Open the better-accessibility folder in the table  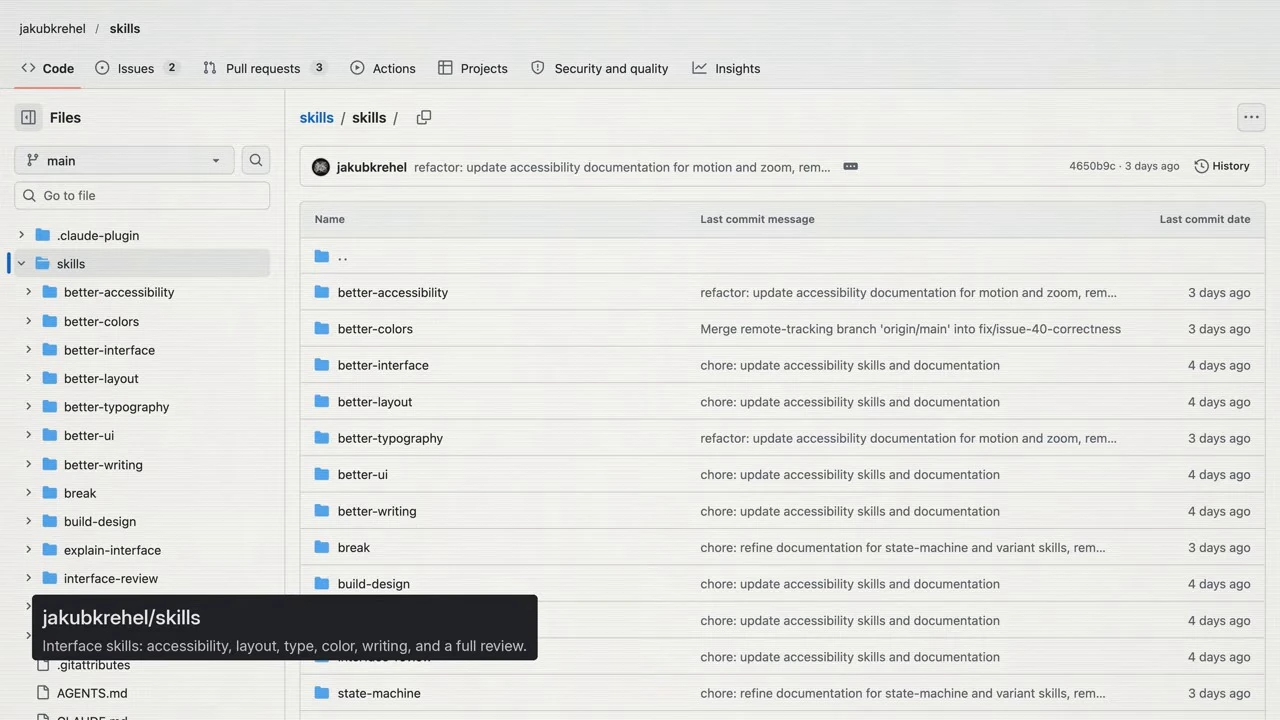[x=393, y=292]
